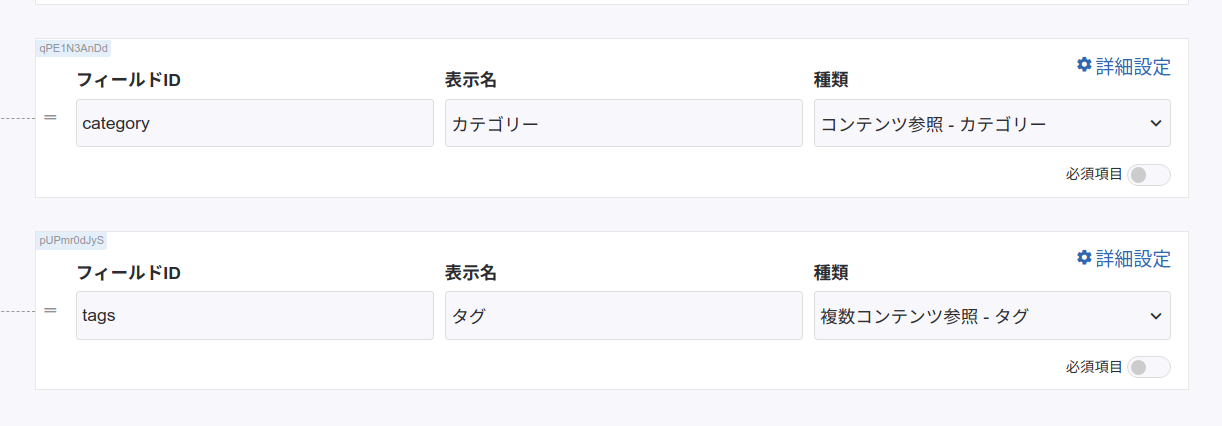Open the 種類 dropdown showing 複数コンテンツ参照 - タグ
Screen dimensions: 1222x426
pyautogui.click(x=980, y=316)
